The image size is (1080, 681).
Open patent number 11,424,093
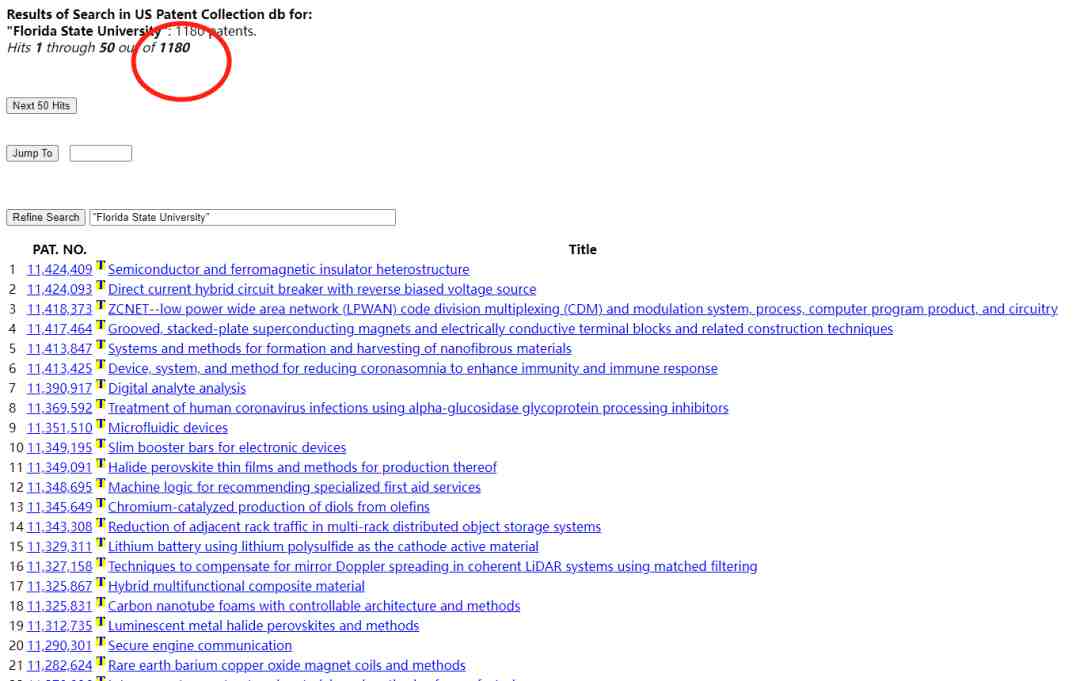(x=59, y=290)
